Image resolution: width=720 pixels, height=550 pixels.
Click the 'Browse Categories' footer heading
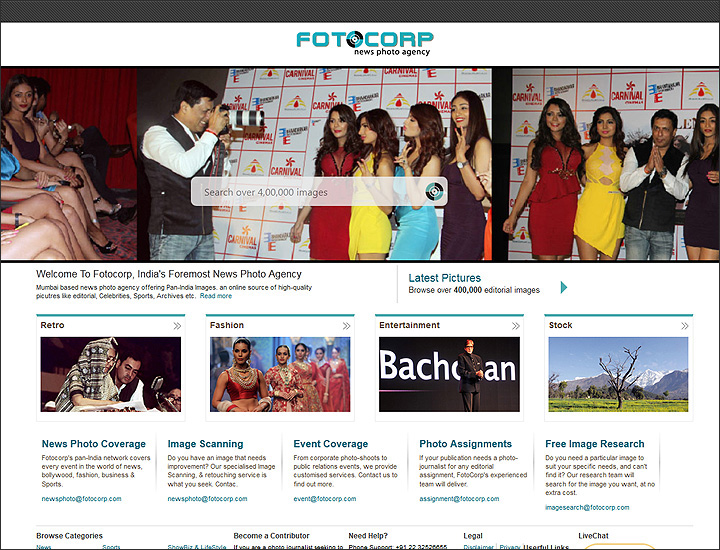pos(69,536)
